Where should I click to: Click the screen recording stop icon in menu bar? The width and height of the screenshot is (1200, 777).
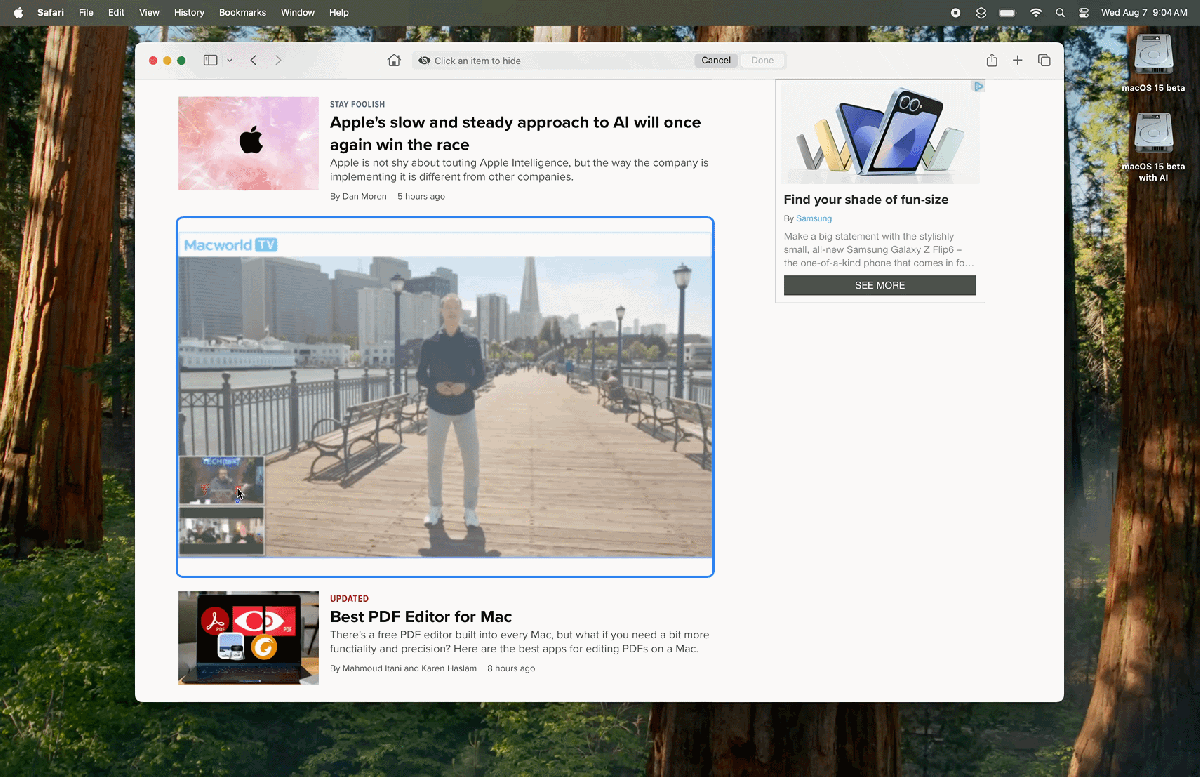(x=955, y=12)
